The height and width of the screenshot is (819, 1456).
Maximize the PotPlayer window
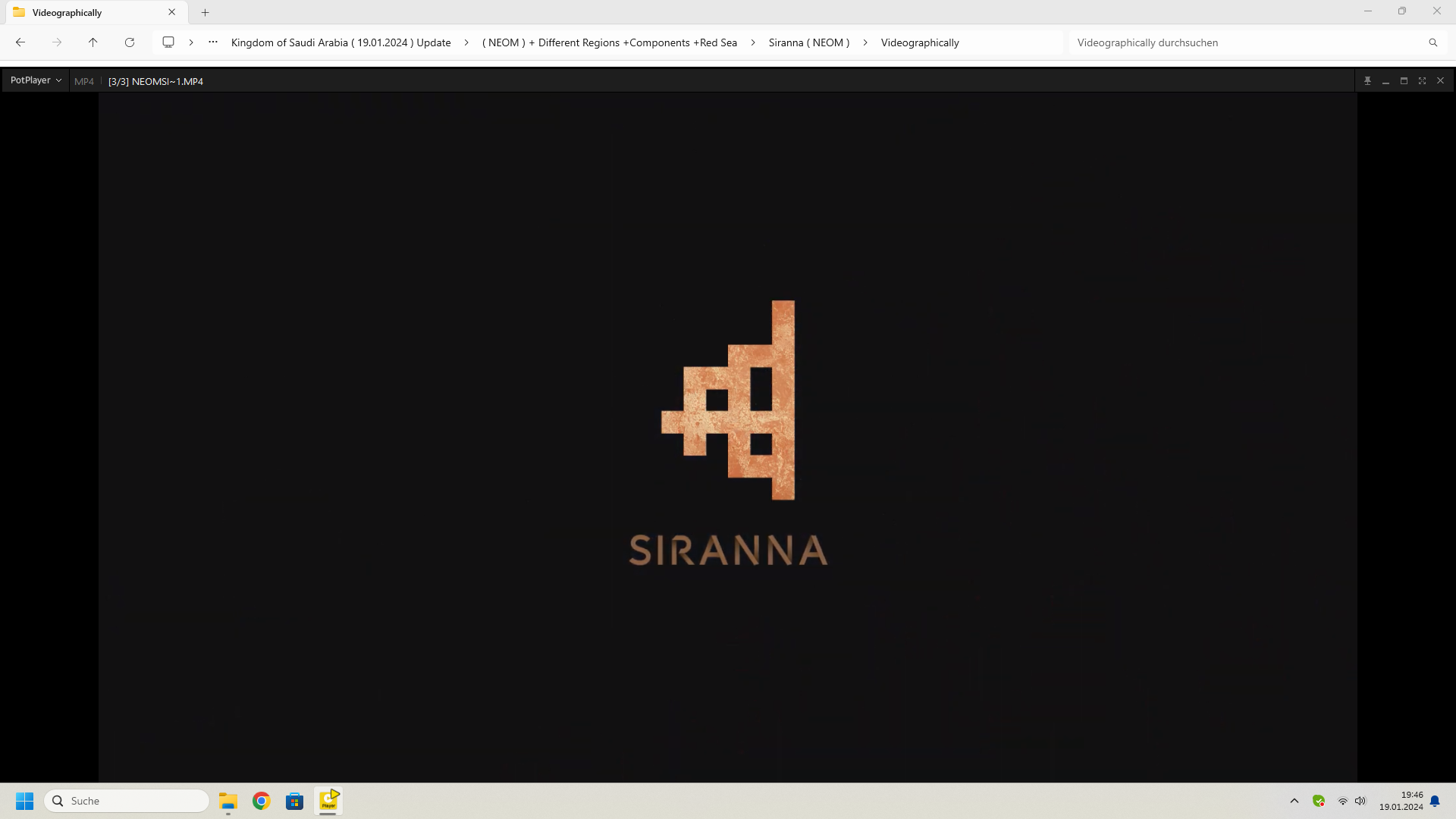tap(1404, 80)
